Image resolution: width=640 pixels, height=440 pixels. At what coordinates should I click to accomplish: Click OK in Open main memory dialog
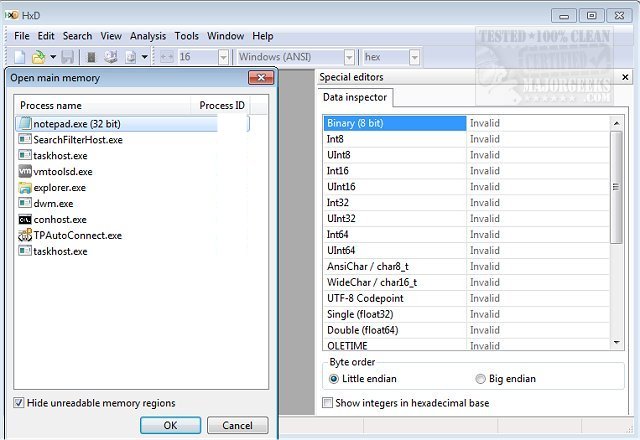tap(170, 425)
